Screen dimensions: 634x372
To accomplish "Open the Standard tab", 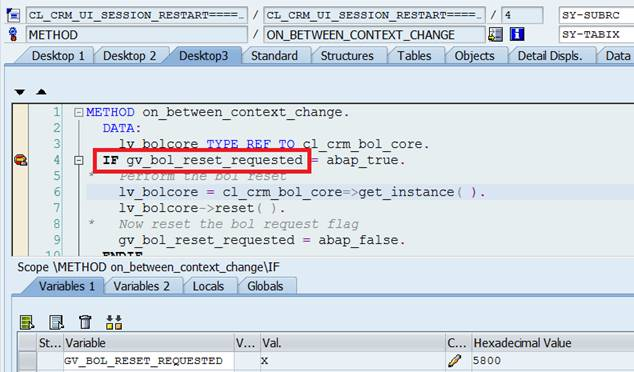I will click(275, 56).
